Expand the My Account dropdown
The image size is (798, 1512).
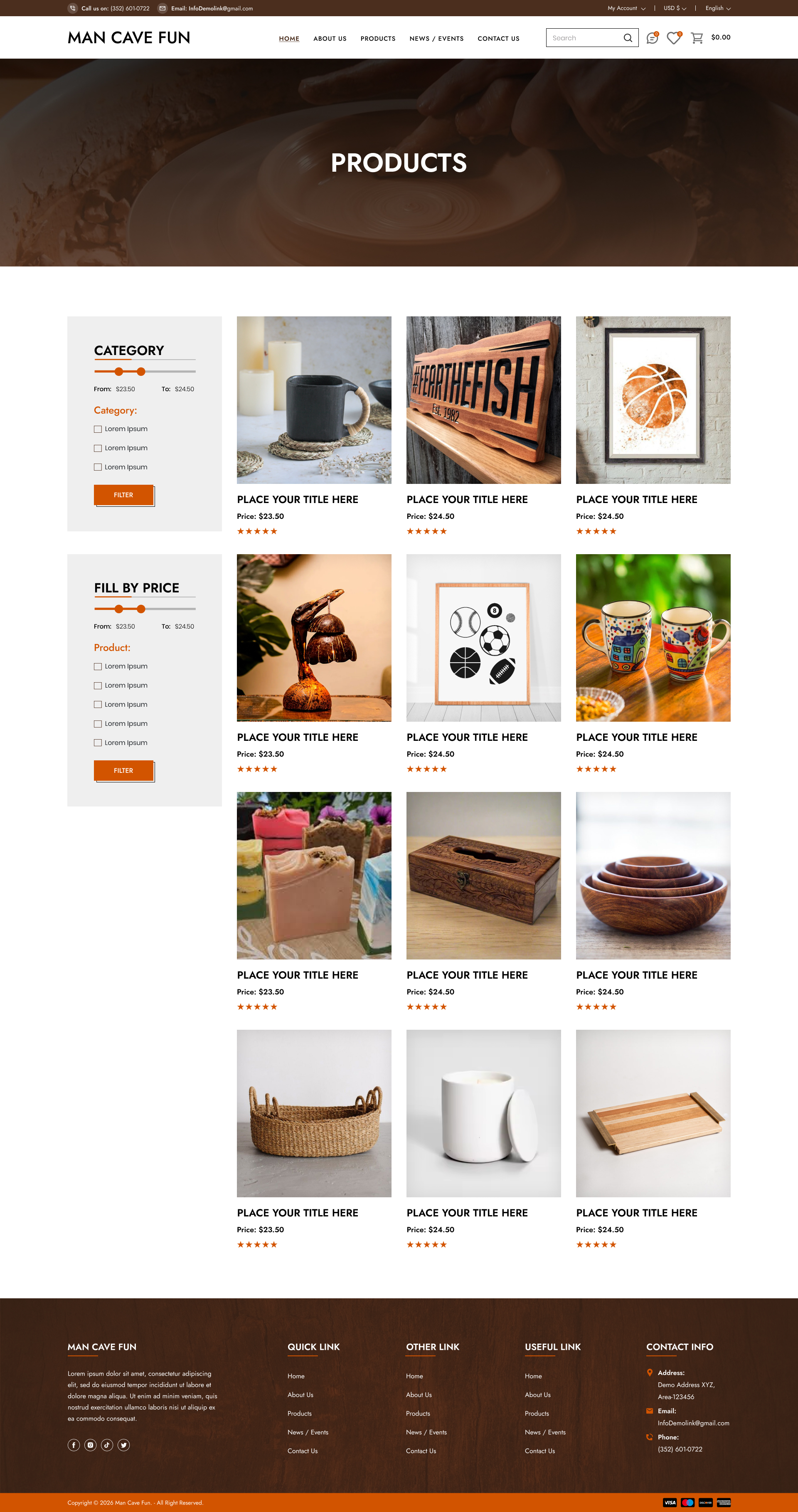[x=626, y=8]
